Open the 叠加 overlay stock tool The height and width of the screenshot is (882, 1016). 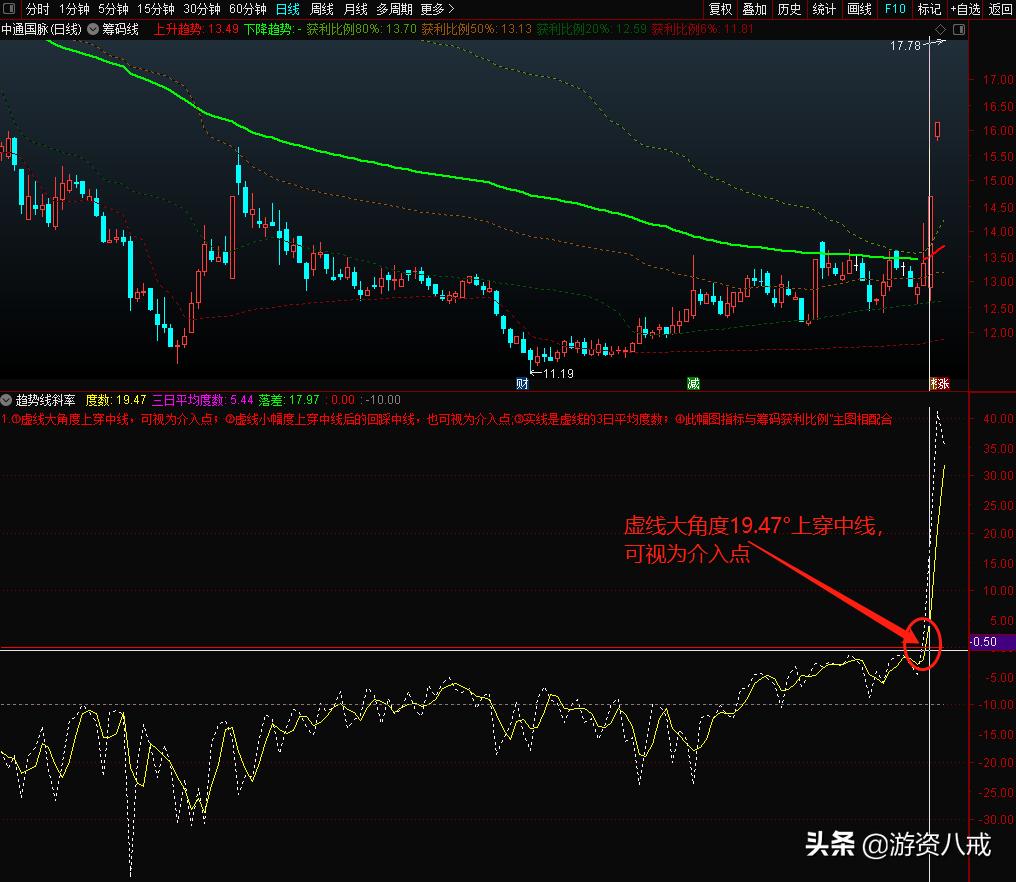click(756, 9)
